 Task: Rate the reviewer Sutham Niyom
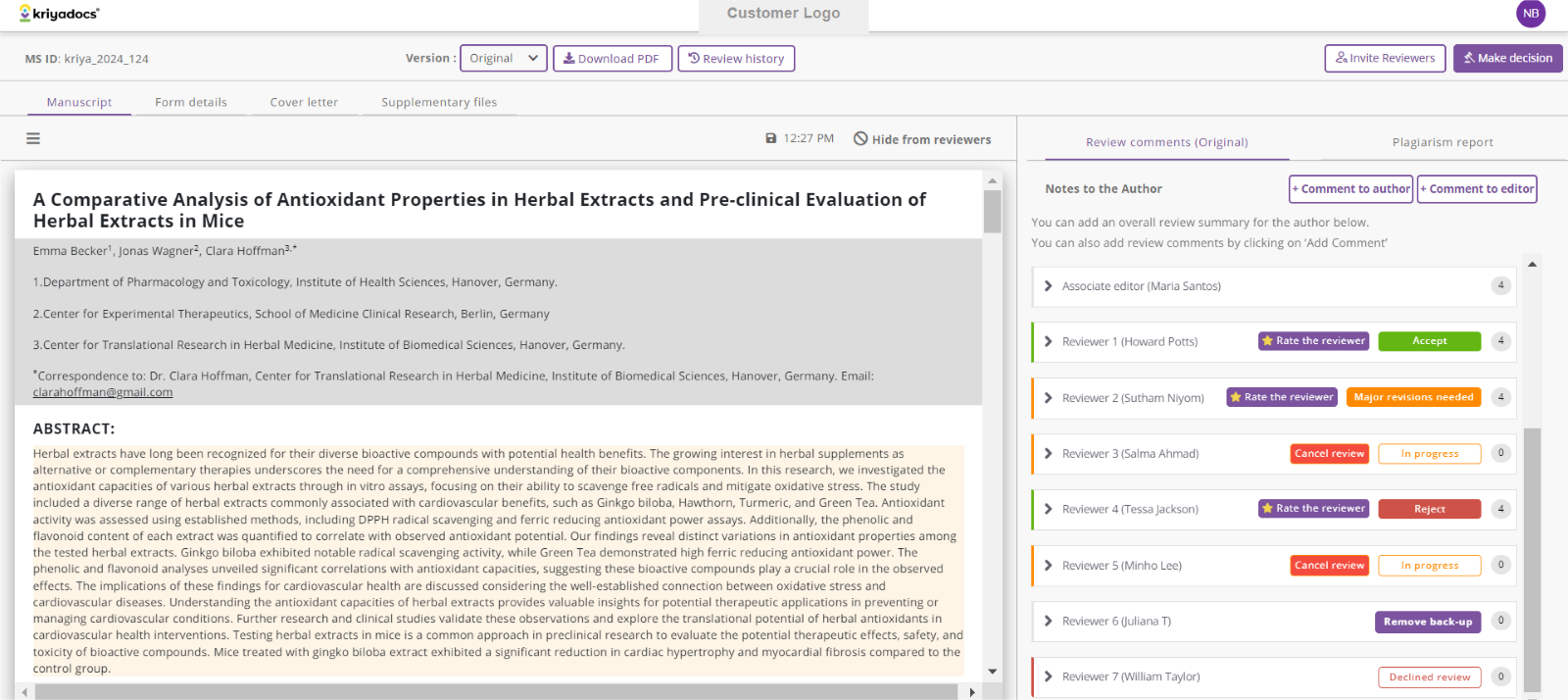click(1283, 397)
